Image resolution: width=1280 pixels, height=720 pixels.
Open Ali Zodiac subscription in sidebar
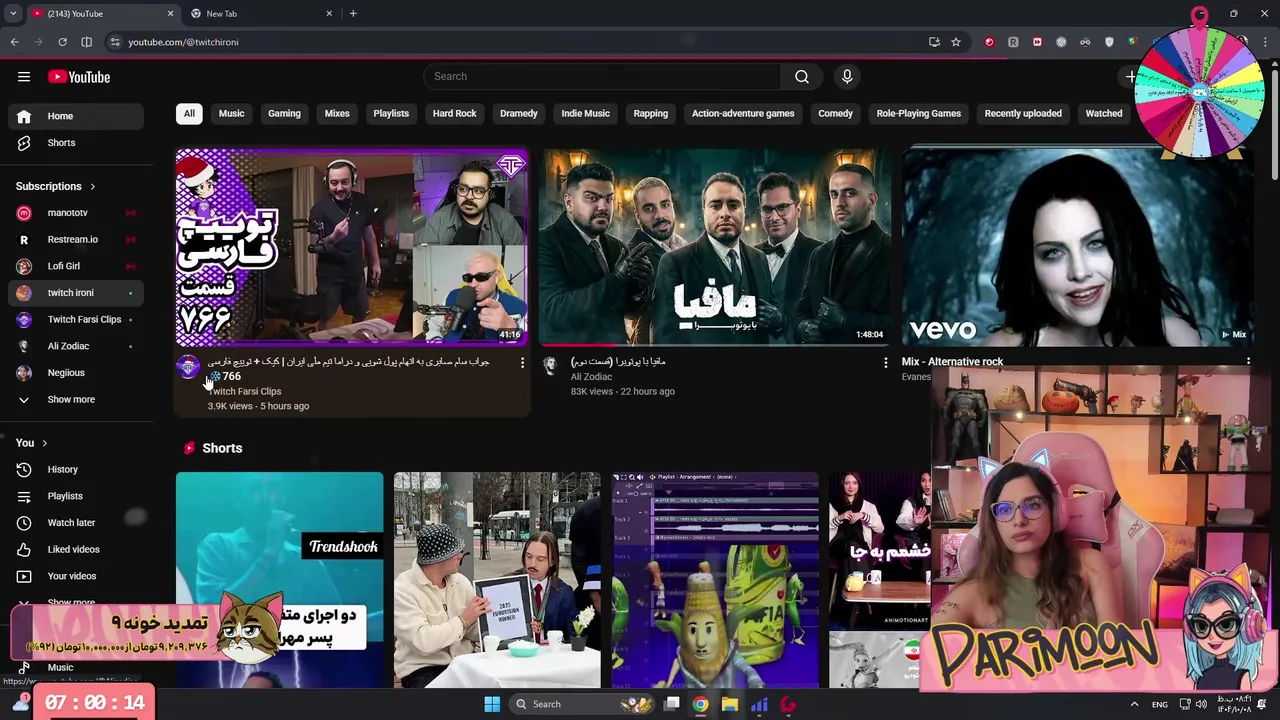[x=76, y=346]
